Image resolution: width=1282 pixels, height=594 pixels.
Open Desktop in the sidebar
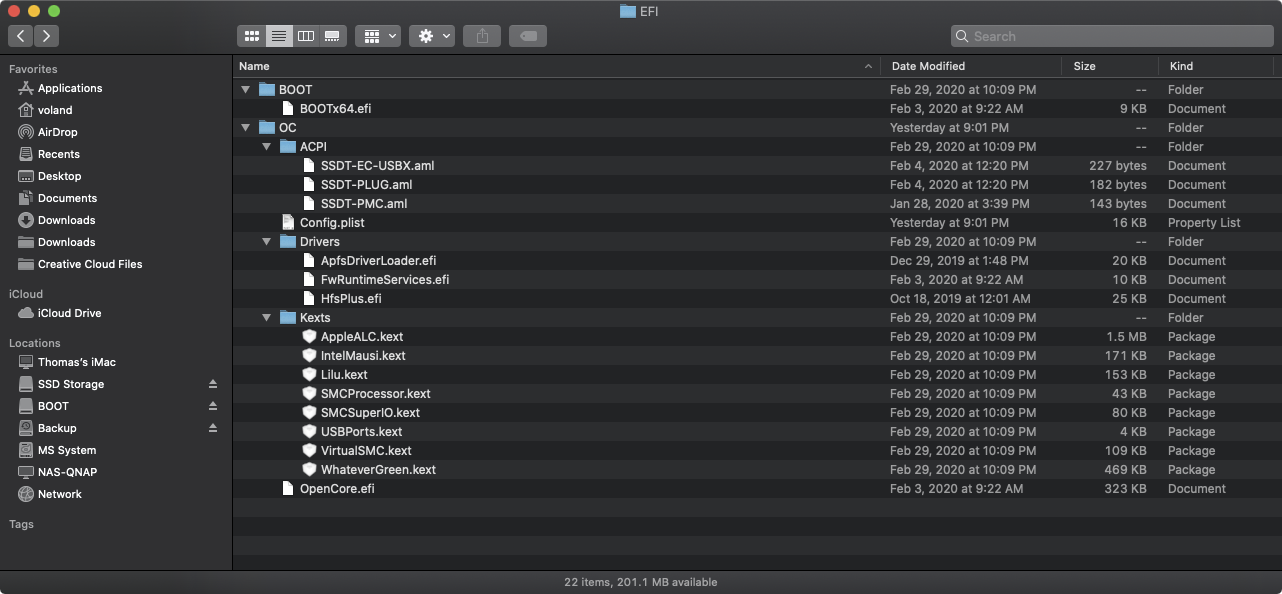coord(60,176)
